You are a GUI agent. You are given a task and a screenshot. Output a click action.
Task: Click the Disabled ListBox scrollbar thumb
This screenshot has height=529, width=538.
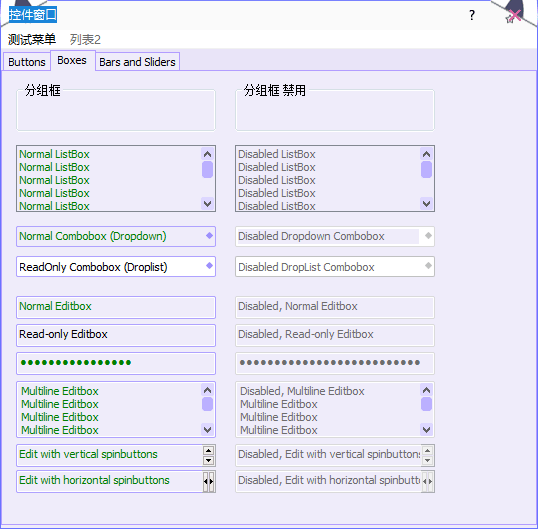[426, 169]
